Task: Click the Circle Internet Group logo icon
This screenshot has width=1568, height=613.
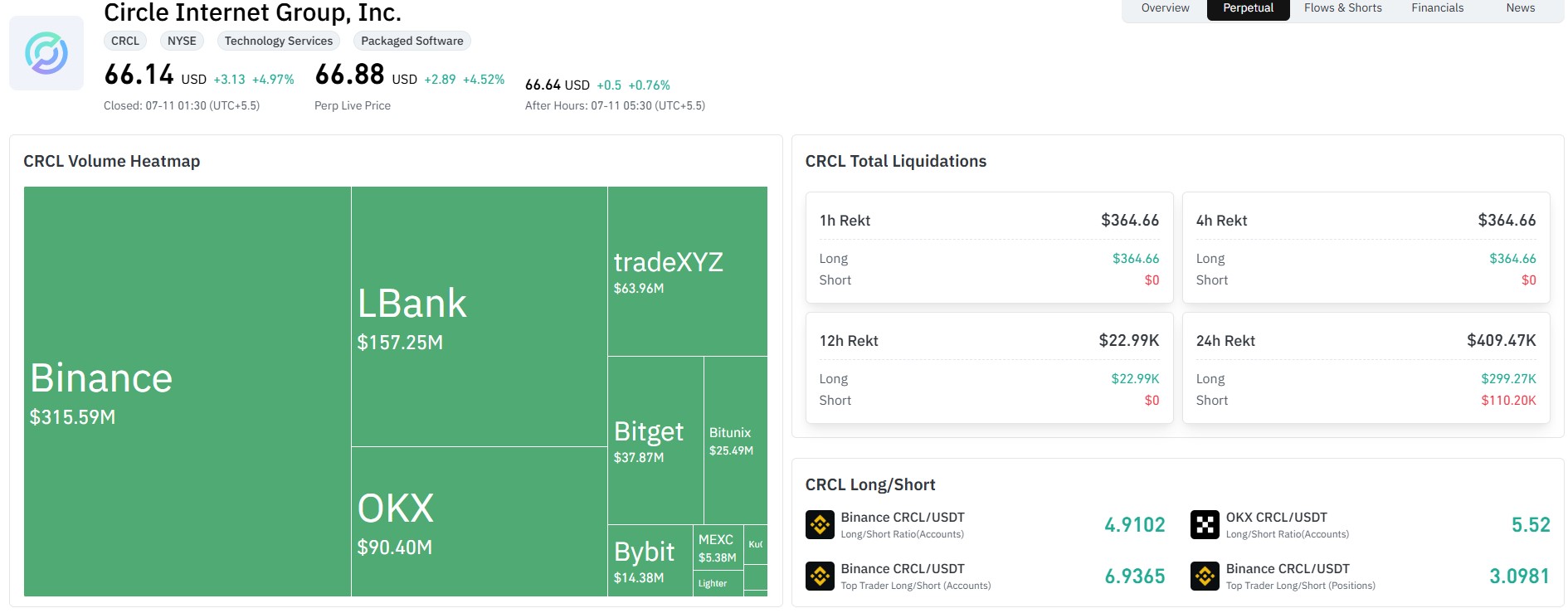Action: (46, 53)
